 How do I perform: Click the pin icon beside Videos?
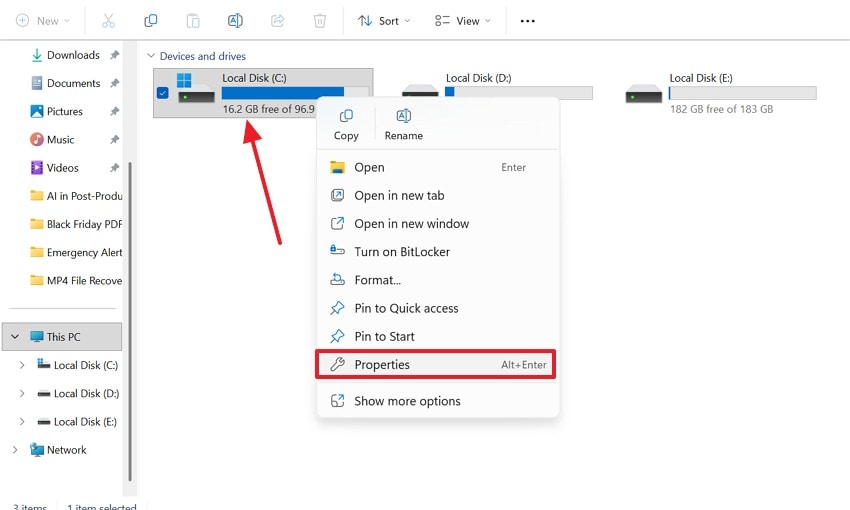point(114,168)
